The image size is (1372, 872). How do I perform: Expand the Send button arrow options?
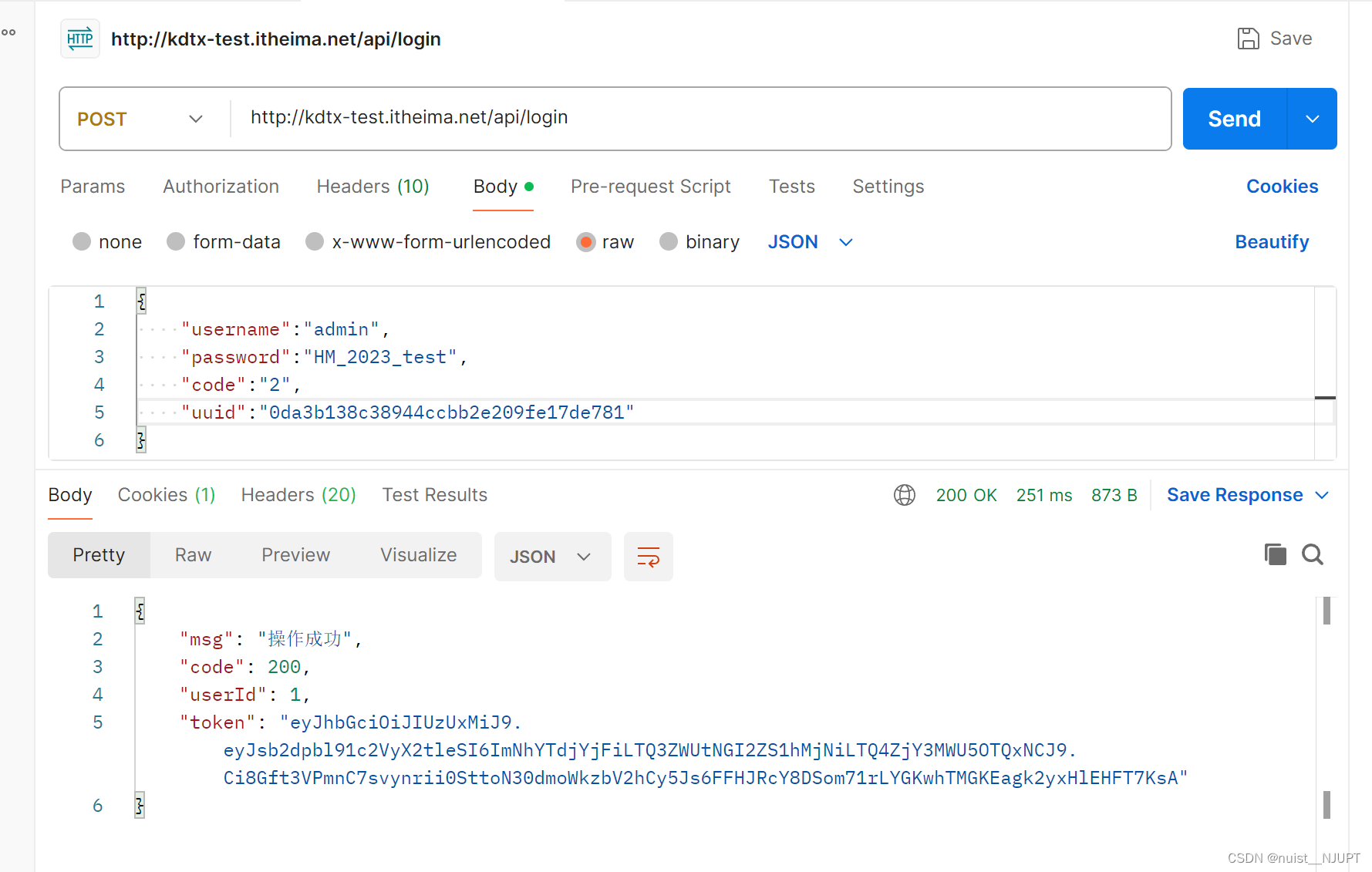(1312, 119)
